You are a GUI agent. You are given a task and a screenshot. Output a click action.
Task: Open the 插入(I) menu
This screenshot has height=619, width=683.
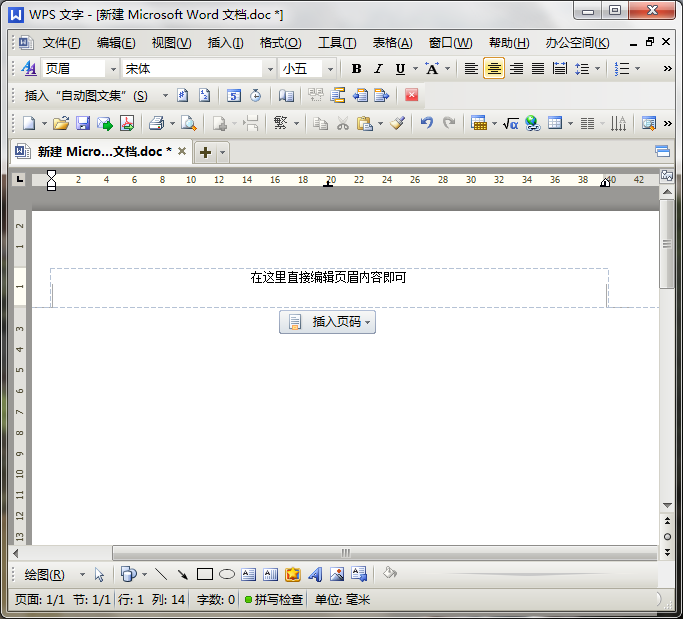point(225,43)
